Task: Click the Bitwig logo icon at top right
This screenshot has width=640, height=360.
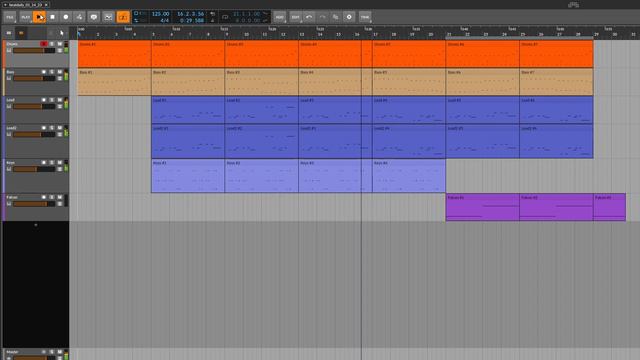Action: pos(573,4)
